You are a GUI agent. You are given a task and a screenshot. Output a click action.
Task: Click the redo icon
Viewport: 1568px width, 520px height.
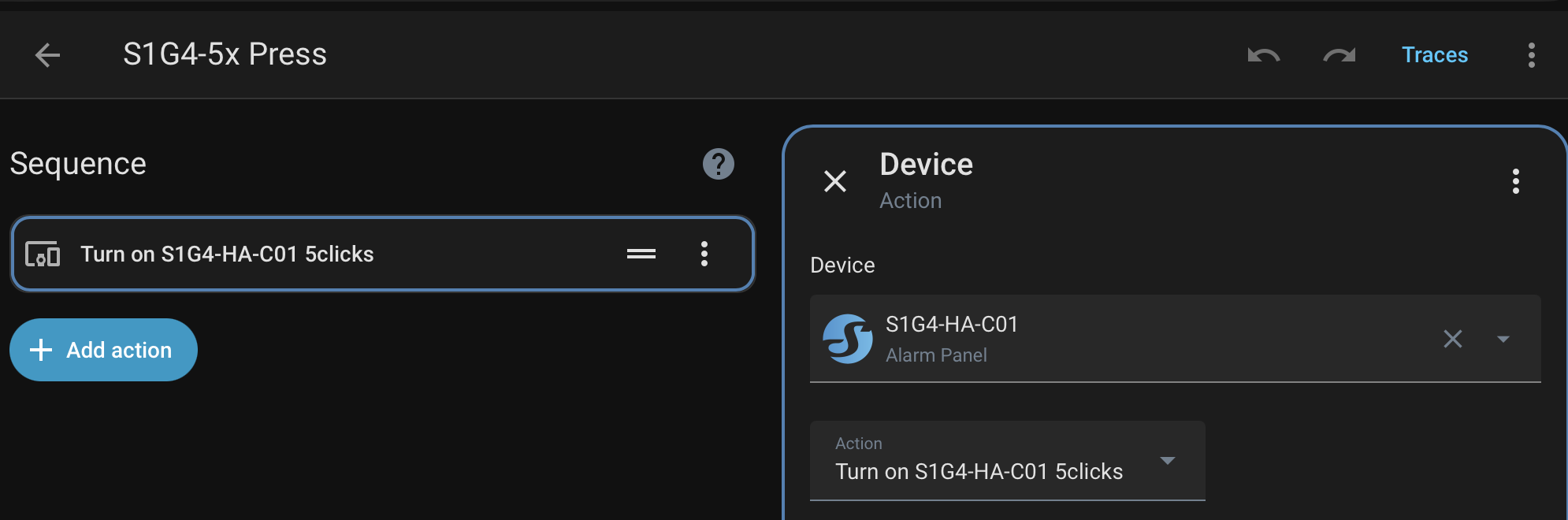(1339, 55)
